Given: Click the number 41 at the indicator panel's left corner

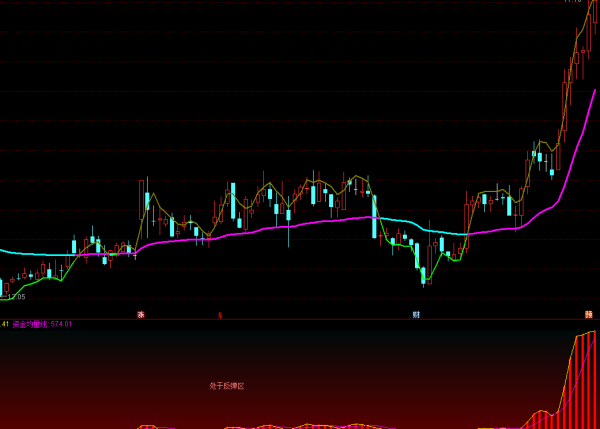Looking at the screenshot, I should 5,324.
